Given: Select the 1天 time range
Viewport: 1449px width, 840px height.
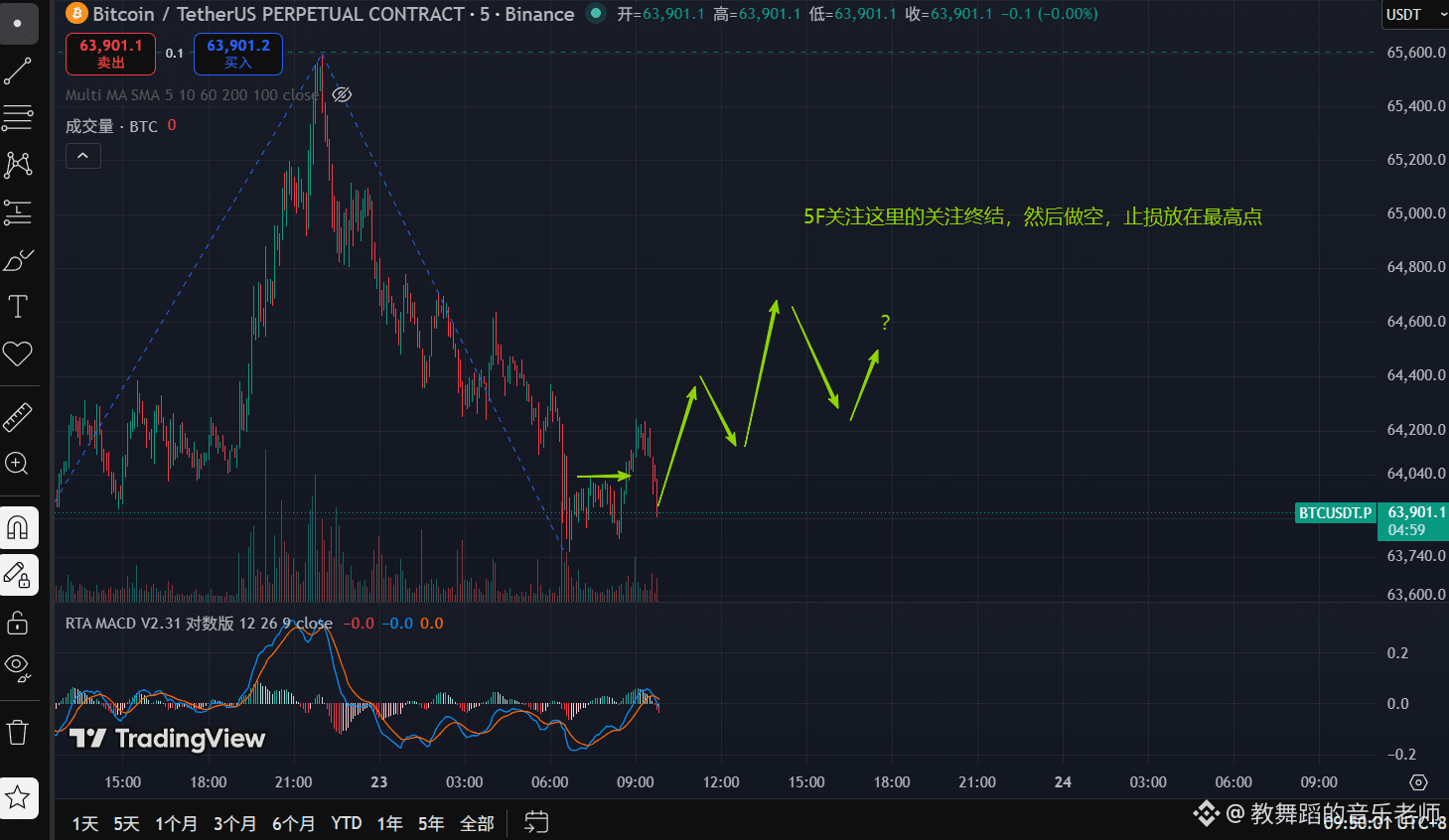Looking at the screenshot, I should click(85, 823).
